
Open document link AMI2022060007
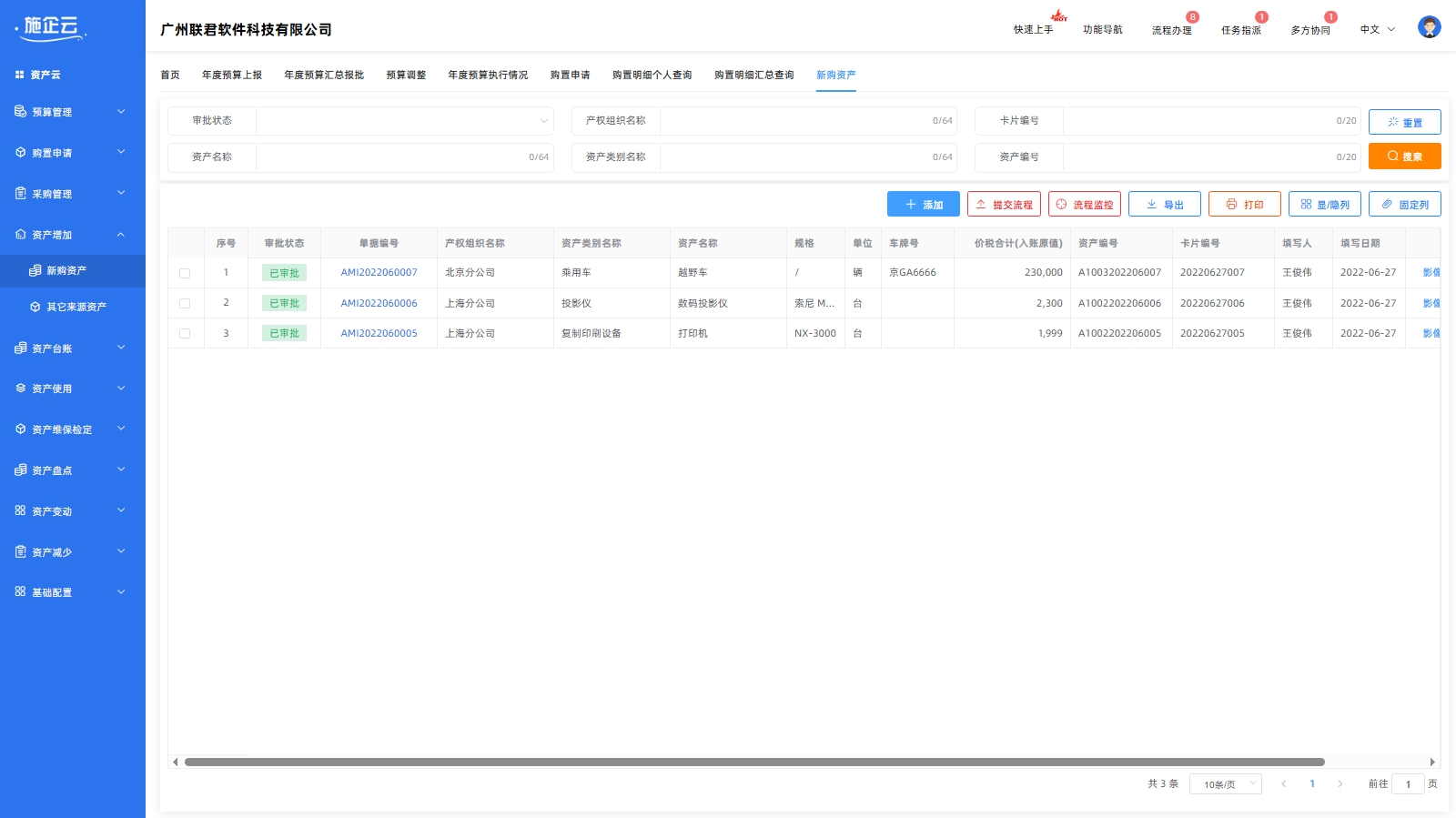(379, 272)
